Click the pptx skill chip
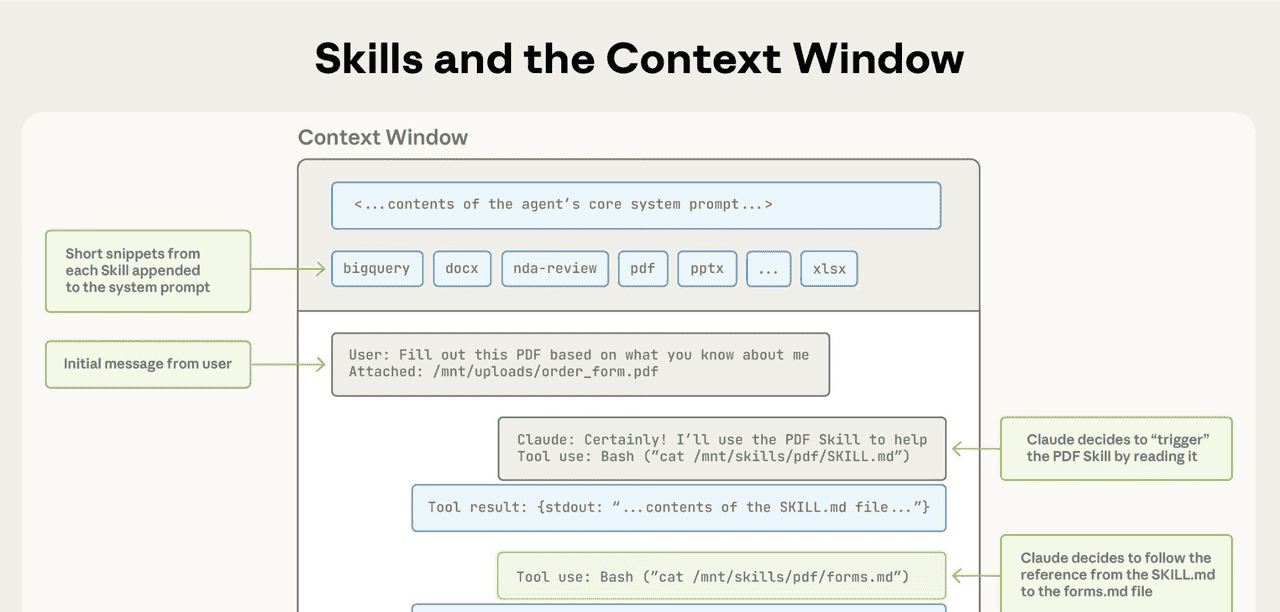1280x612 pixels. click(708, 269)
